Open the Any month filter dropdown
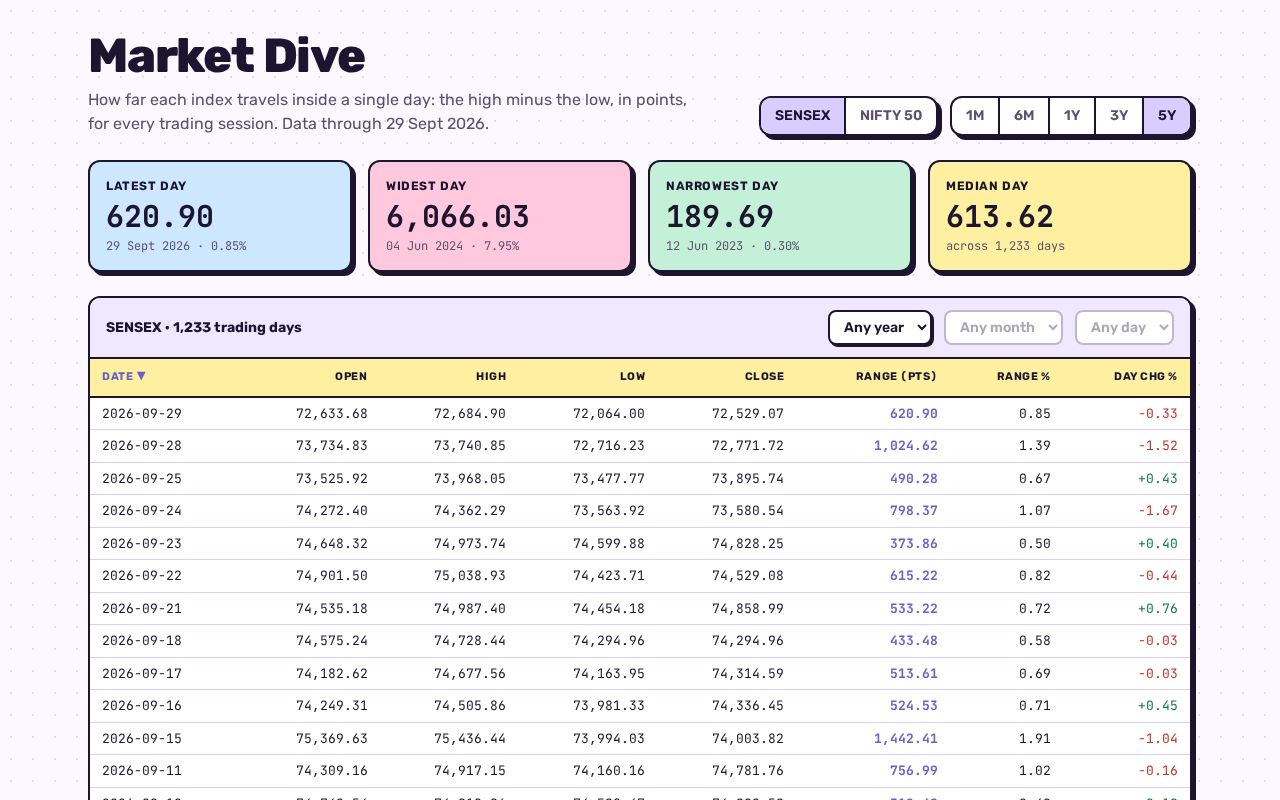The image size is (1280, 800). pyautogui.click(x=1003, y=327)
